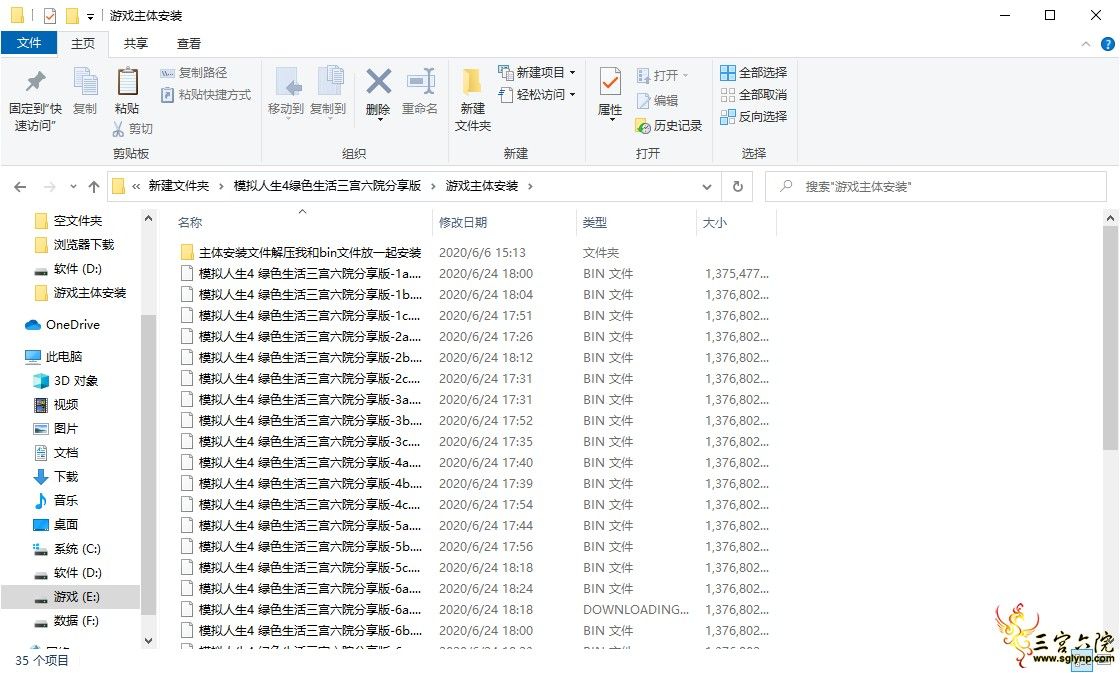
Task: Go up one folder level arrow
Action: [x=94, y=186]
